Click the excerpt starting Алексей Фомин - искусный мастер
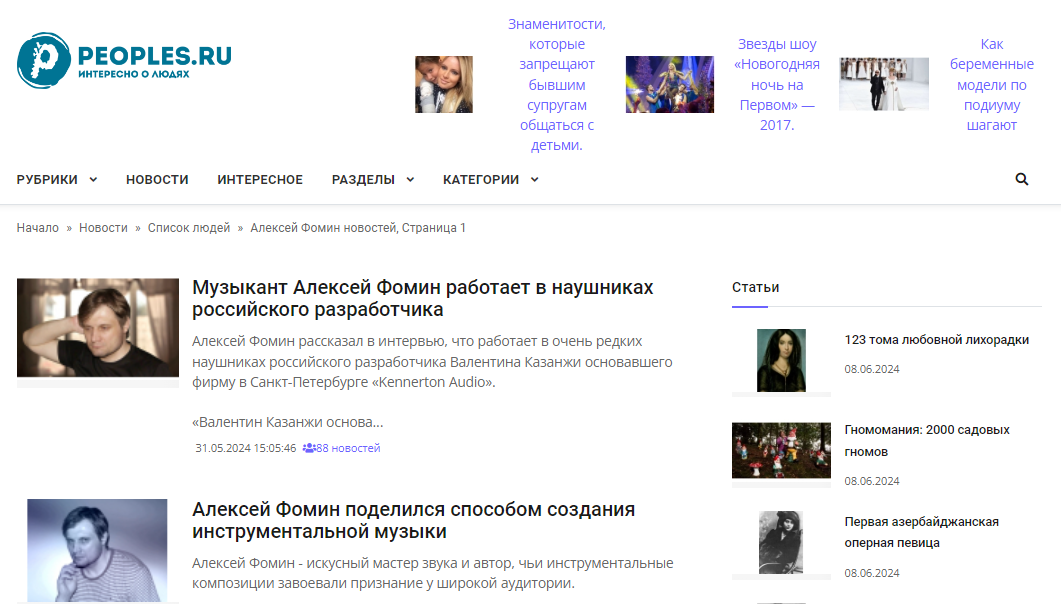This screenshot has height=604, width=1061. [x=432, y=573]
